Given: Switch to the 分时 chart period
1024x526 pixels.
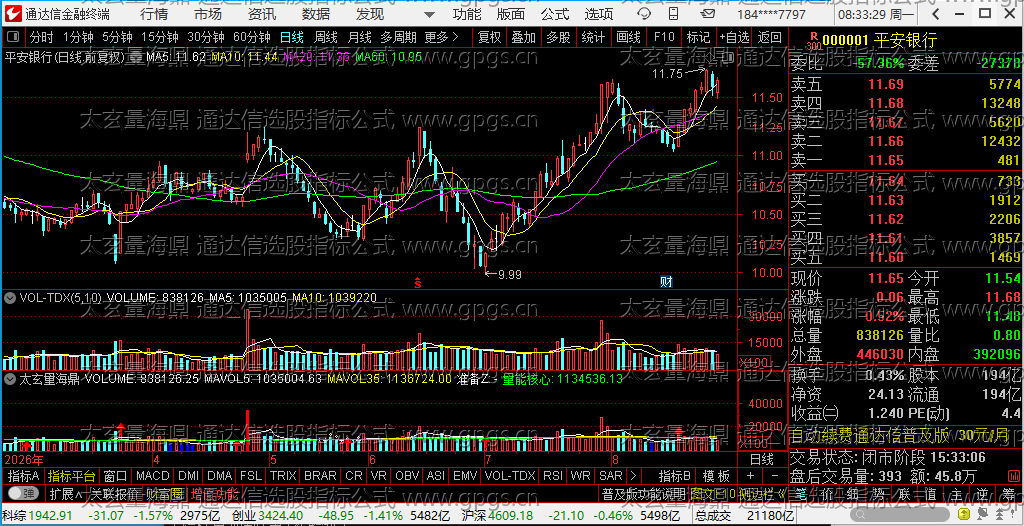Looking at the screenshot, I should 41,37.
